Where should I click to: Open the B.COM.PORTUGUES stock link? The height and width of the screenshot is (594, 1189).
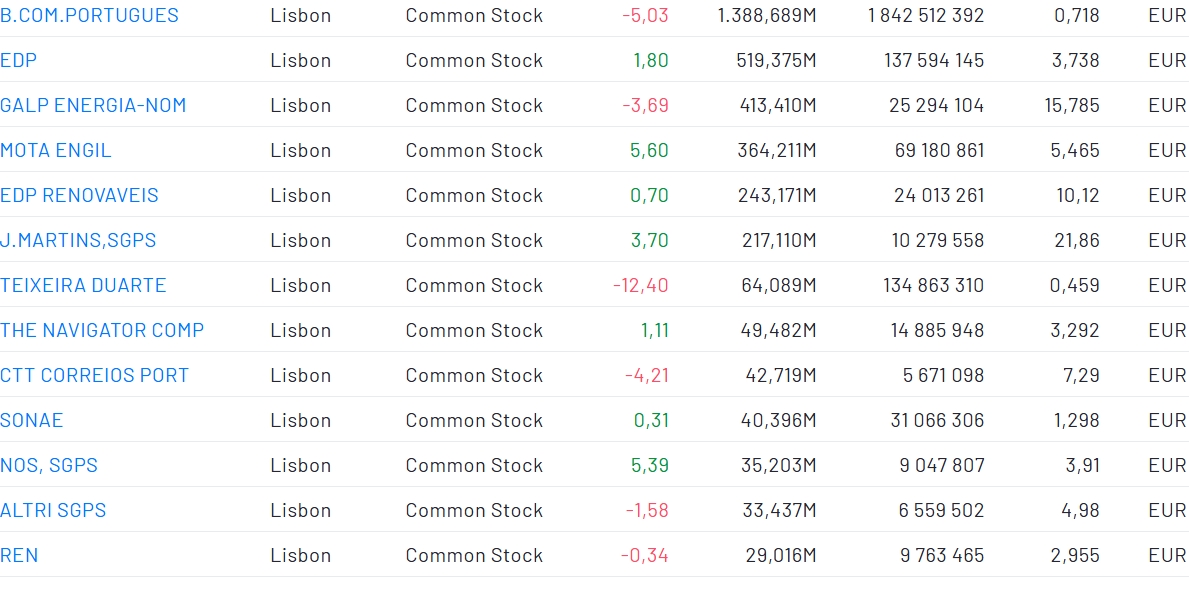click(x=89, y=16)
